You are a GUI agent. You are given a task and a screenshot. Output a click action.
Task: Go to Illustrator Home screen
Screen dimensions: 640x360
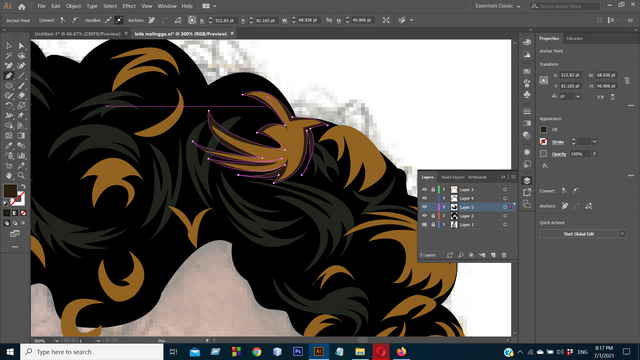coord(22,6)
